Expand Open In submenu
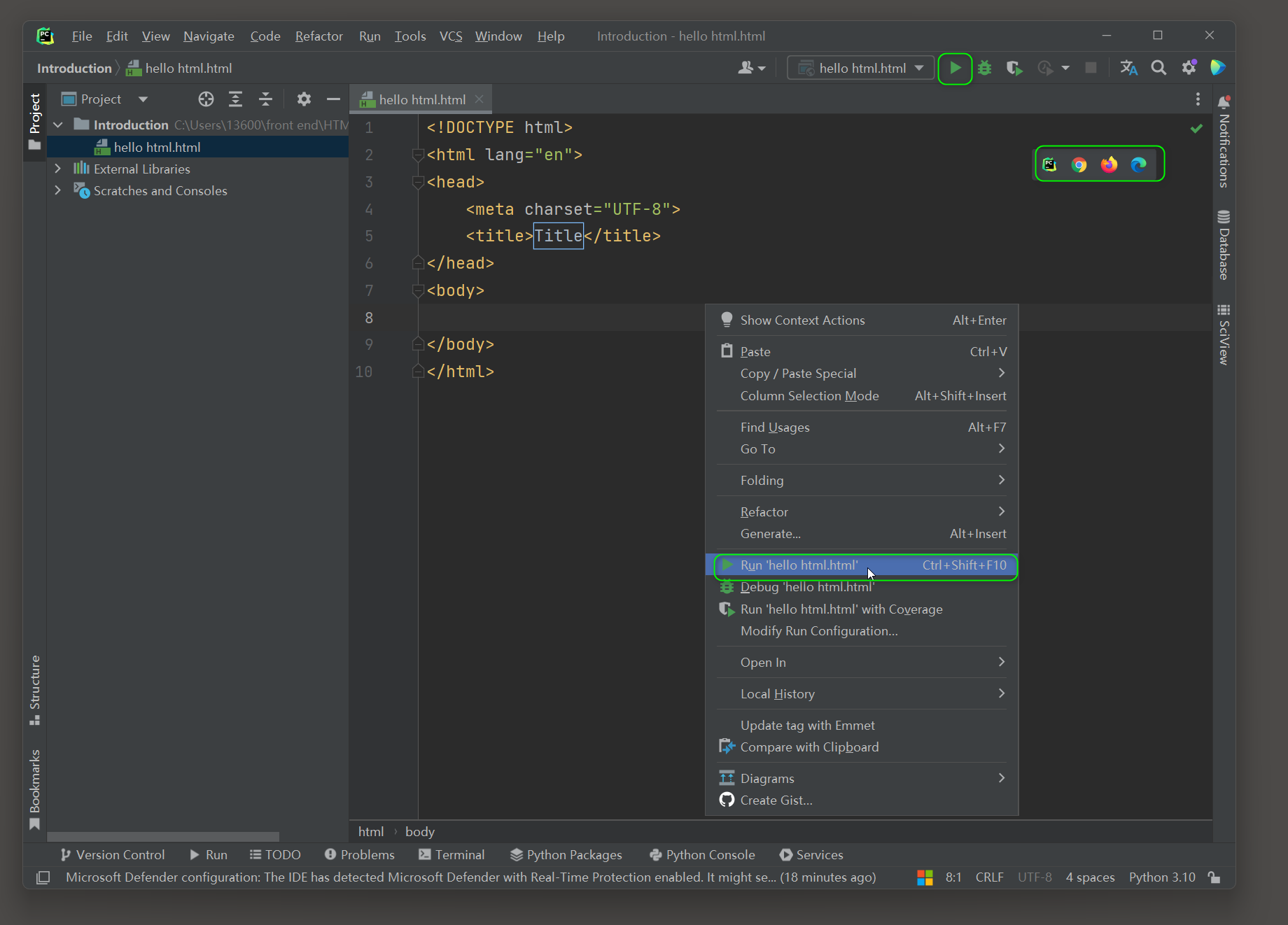This screenshot has width=1288, height=925. pyautogui.click(x=862, y=663)
